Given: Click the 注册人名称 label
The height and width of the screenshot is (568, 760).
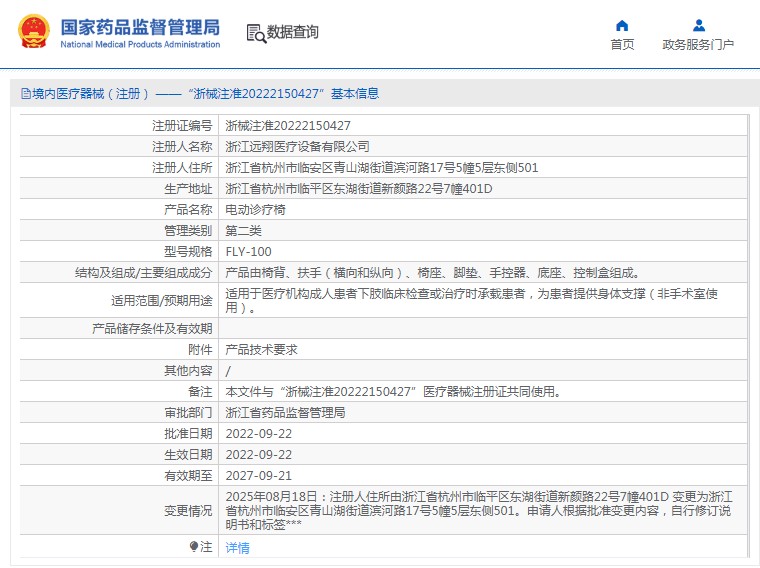Looking at the screenshot, I should click(182, 147).
